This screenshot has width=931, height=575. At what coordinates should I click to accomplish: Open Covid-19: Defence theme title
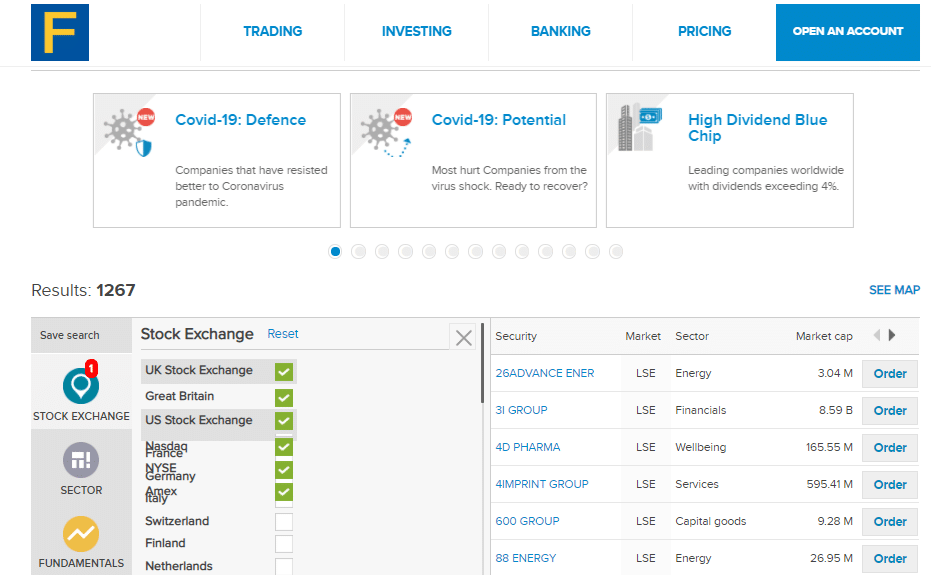coord(240,120)
